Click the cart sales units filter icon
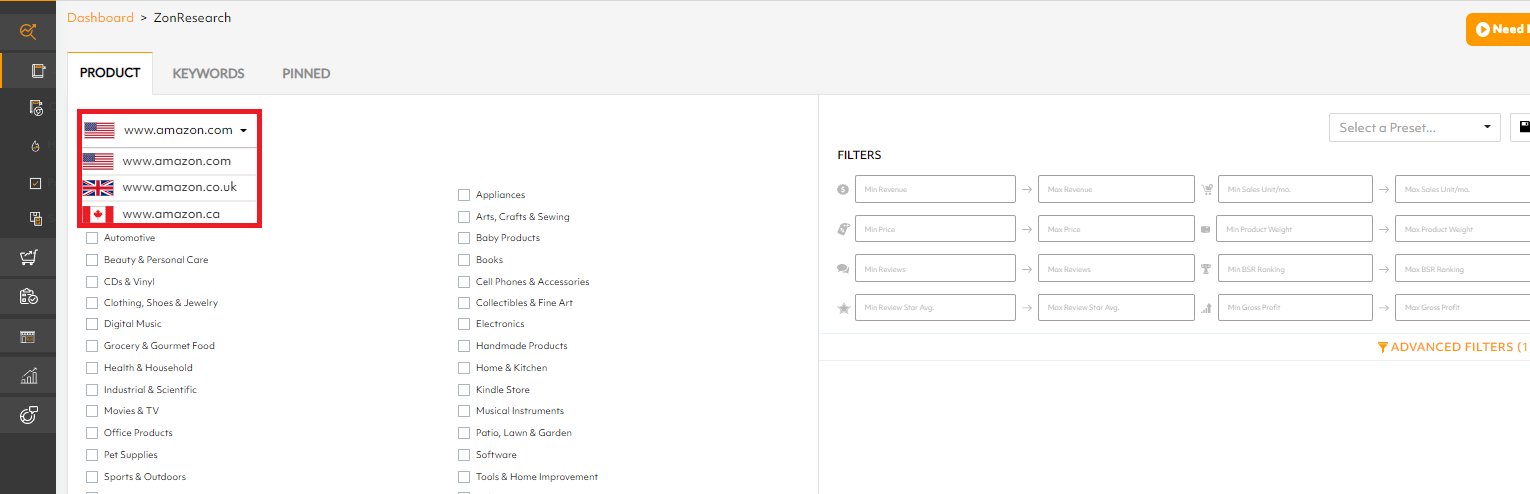The width and height of the screenshot is (1530, 494). coord(1207,189)
